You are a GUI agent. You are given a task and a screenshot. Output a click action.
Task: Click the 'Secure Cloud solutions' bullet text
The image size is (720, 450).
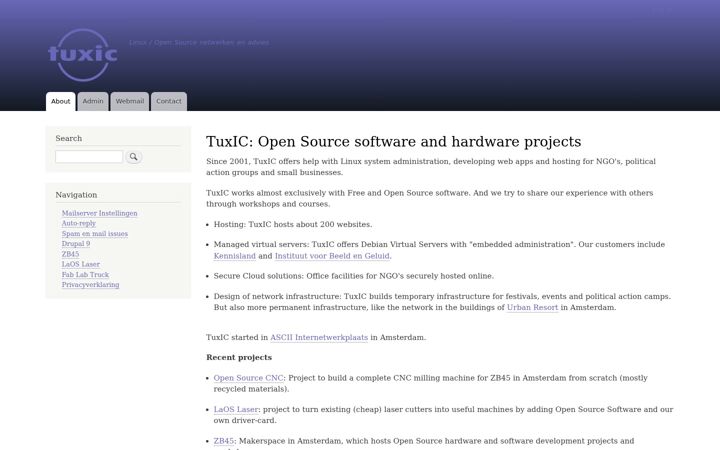pos(354,276)
